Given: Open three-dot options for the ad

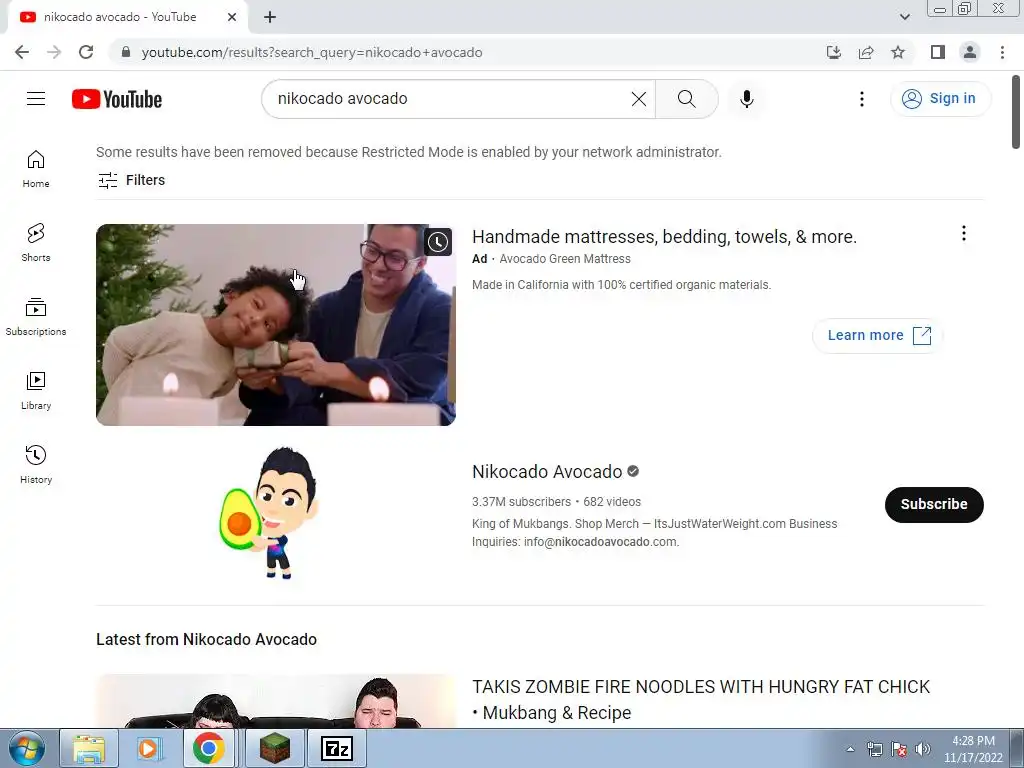Looking at the screenshot, I should pyautogui.click(x=964, y=233).
